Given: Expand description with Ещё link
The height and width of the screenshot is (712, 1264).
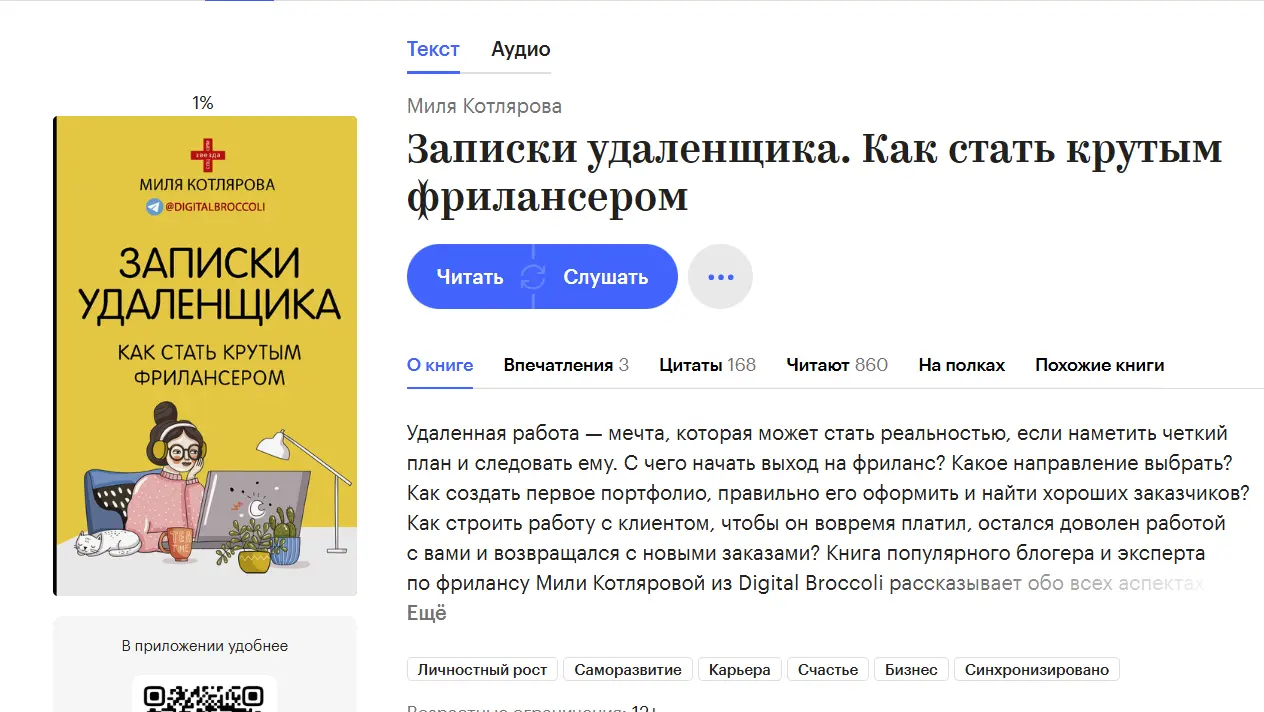Looking at the screenshot, I should 427,614.
